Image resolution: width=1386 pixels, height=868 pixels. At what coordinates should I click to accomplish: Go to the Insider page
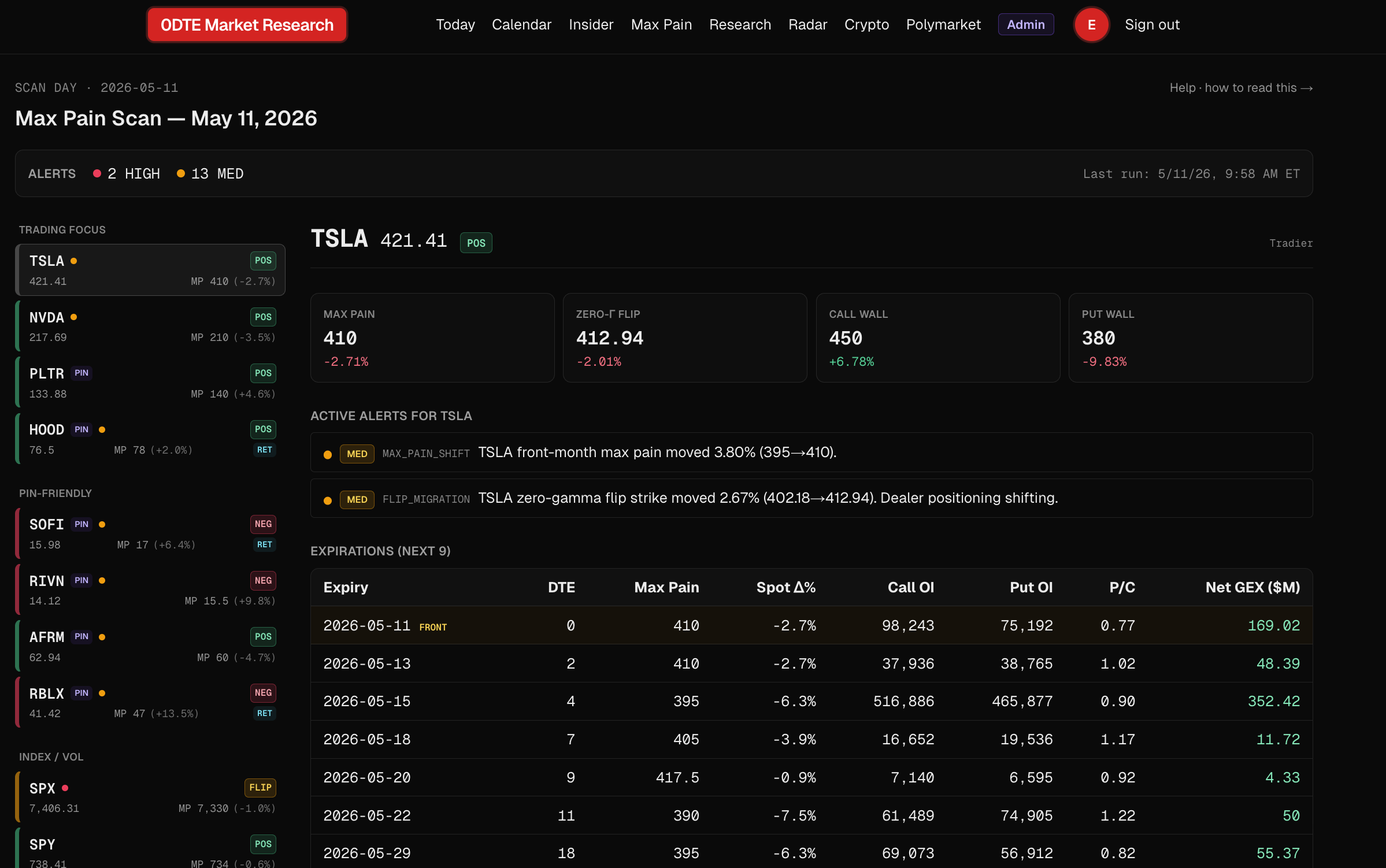coord(591,25)
